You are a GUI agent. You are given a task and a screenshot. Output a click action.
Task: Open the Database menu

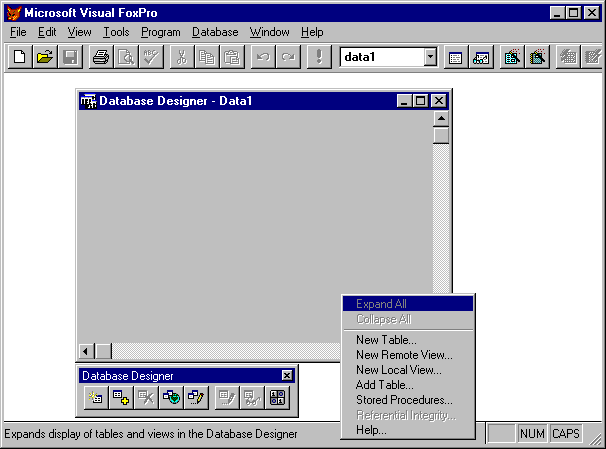[215, 32]
